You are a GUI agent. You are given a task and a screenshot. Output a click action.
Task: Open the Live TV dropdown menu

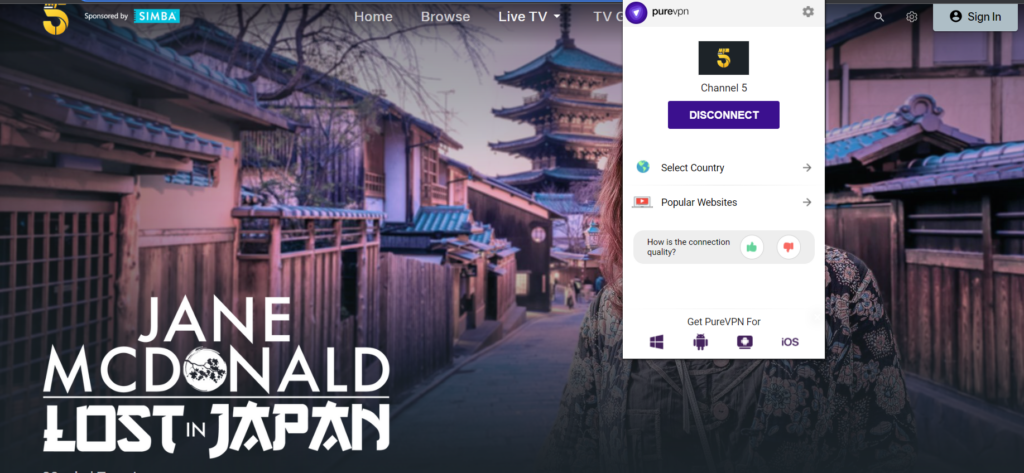[x=529, y=17]
